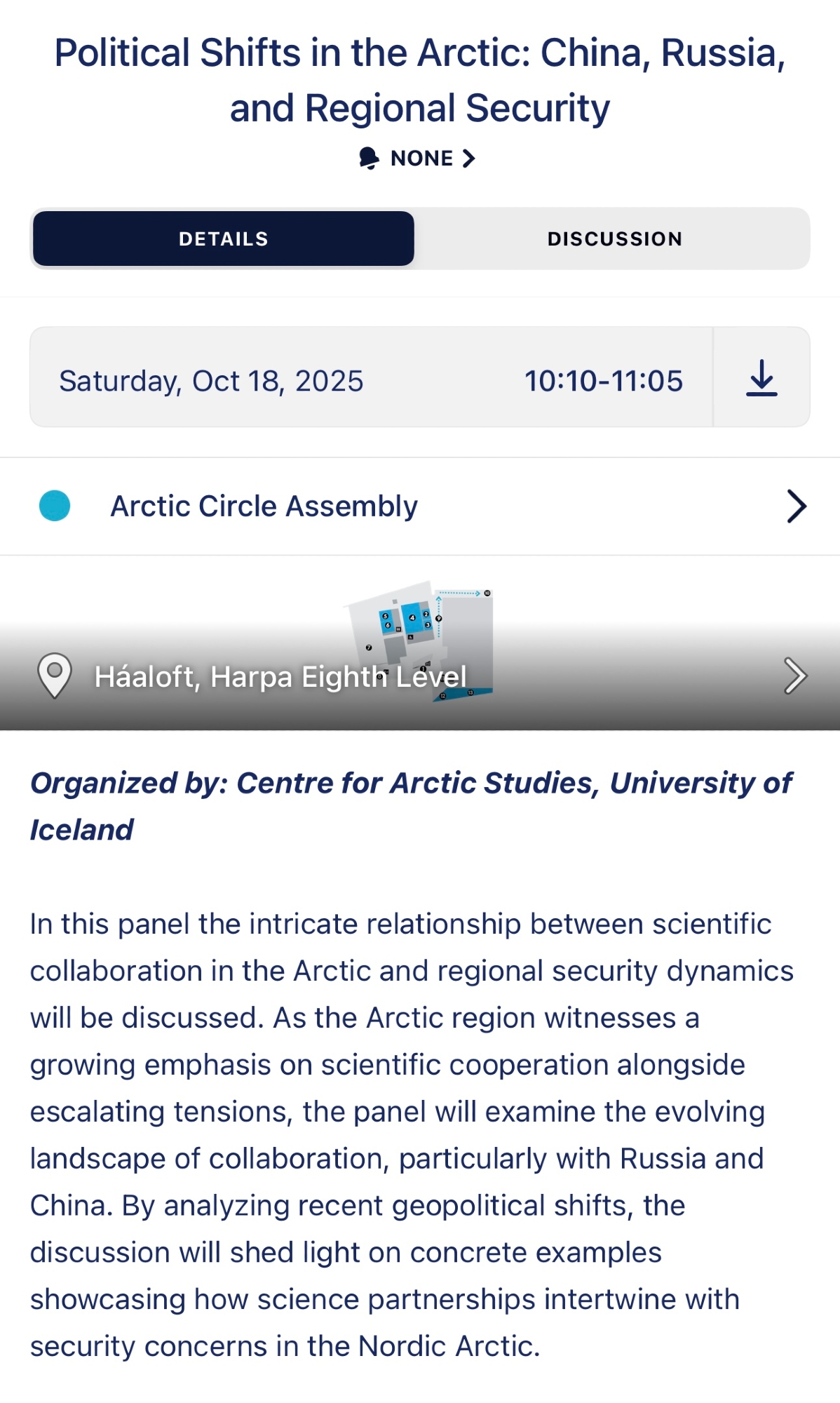Switch to the DETAILS tab

tap(224, 239)
